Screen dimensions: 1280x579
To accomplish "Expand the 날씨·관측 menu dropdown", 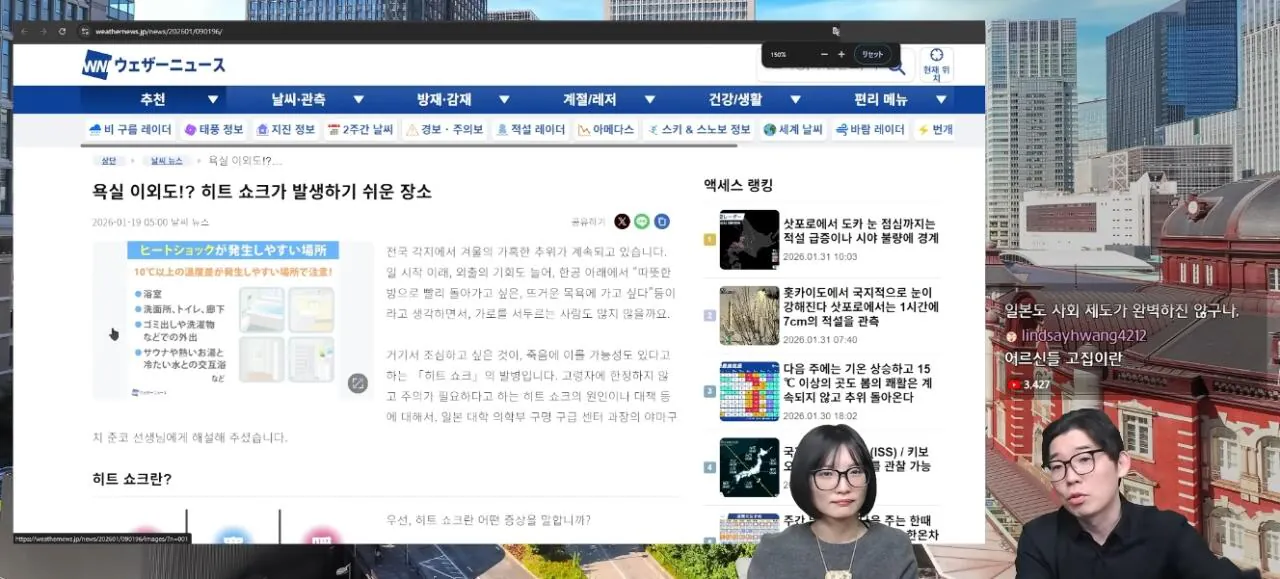I will pos(358,100).
